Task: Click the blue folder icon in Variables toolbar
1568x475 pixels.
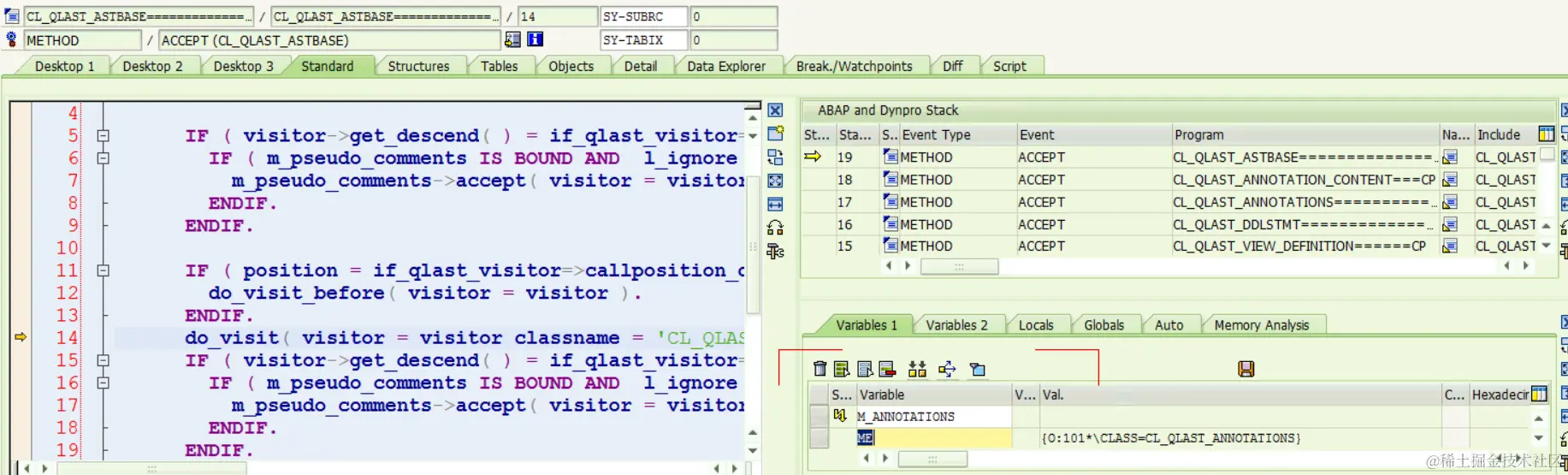Action: tap(978, 369)
